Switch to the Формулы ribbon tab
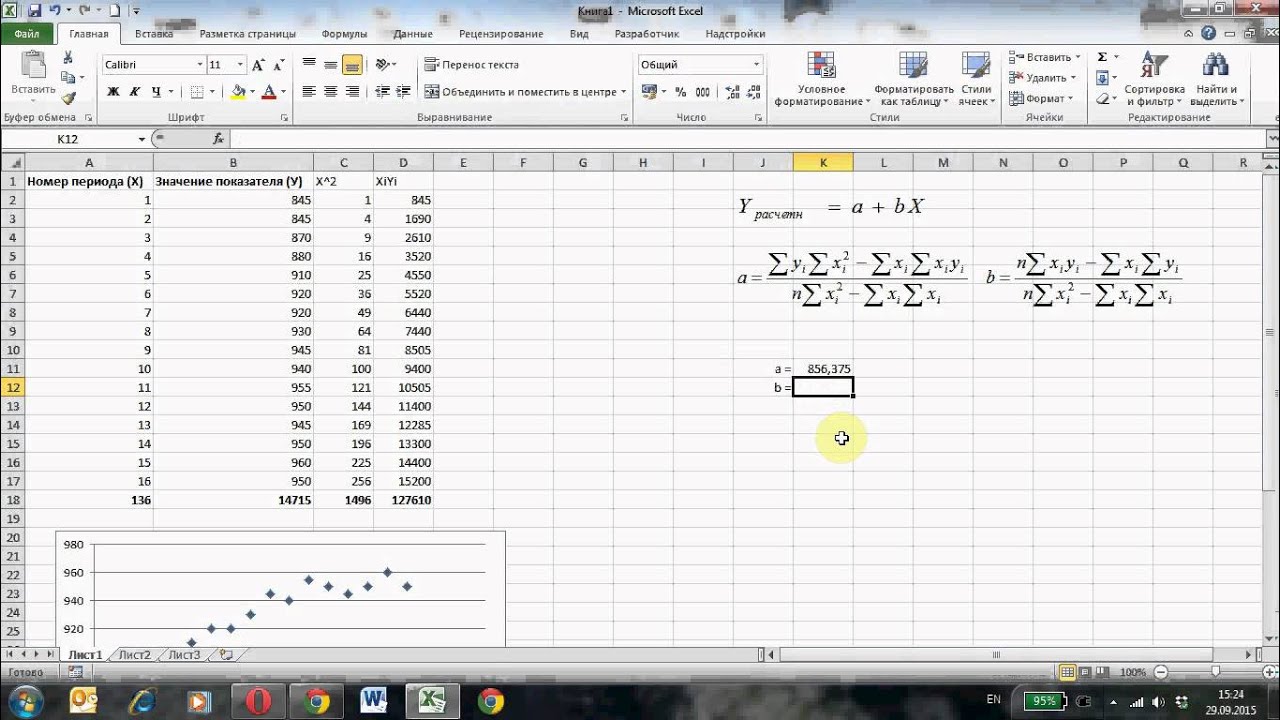This screenshot has height=720, width=1280. 345,34
